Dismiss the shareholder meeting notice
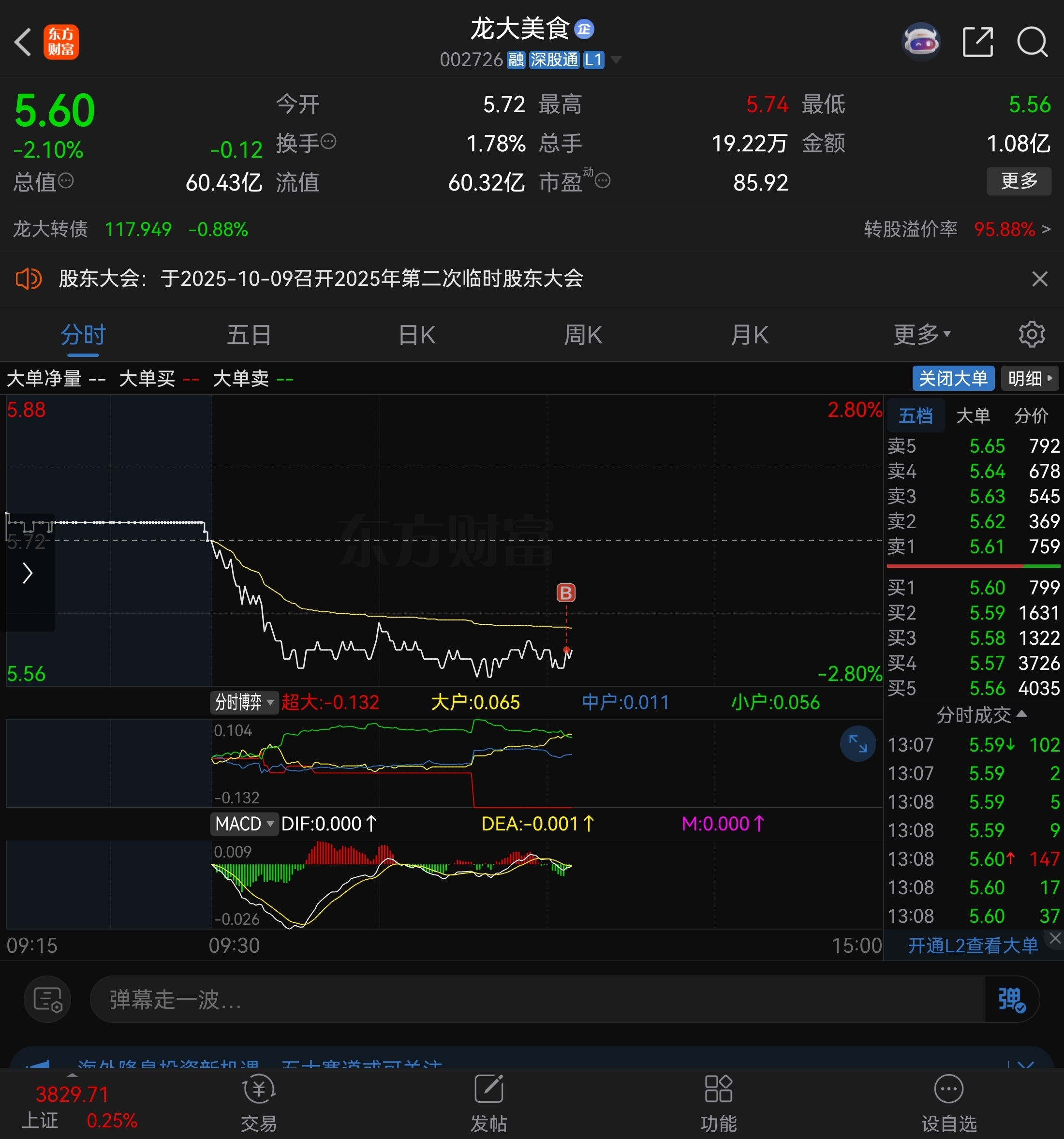 [1039, 279]
